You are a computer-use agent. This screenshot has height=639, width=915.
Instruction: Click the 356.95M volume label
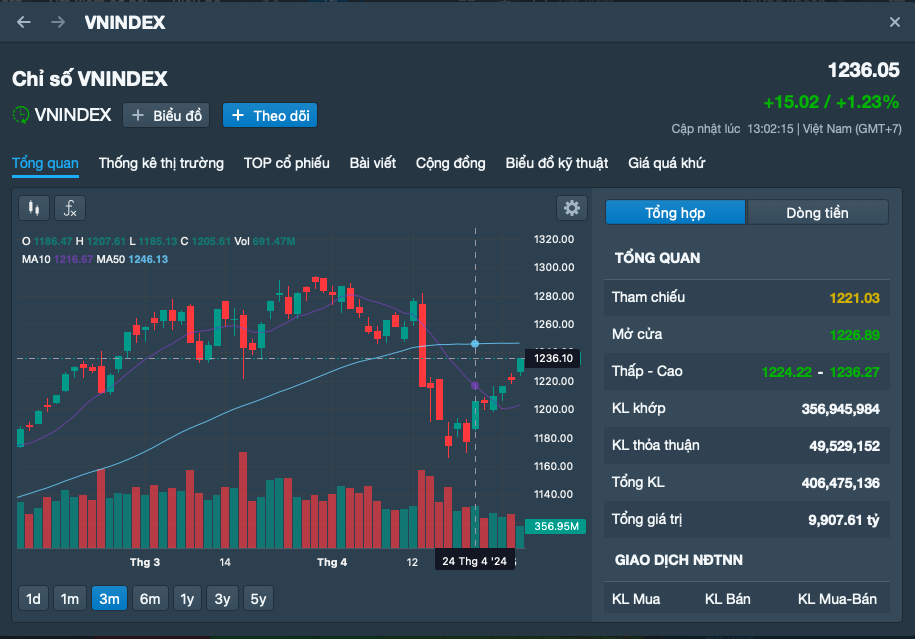(556, 526)
